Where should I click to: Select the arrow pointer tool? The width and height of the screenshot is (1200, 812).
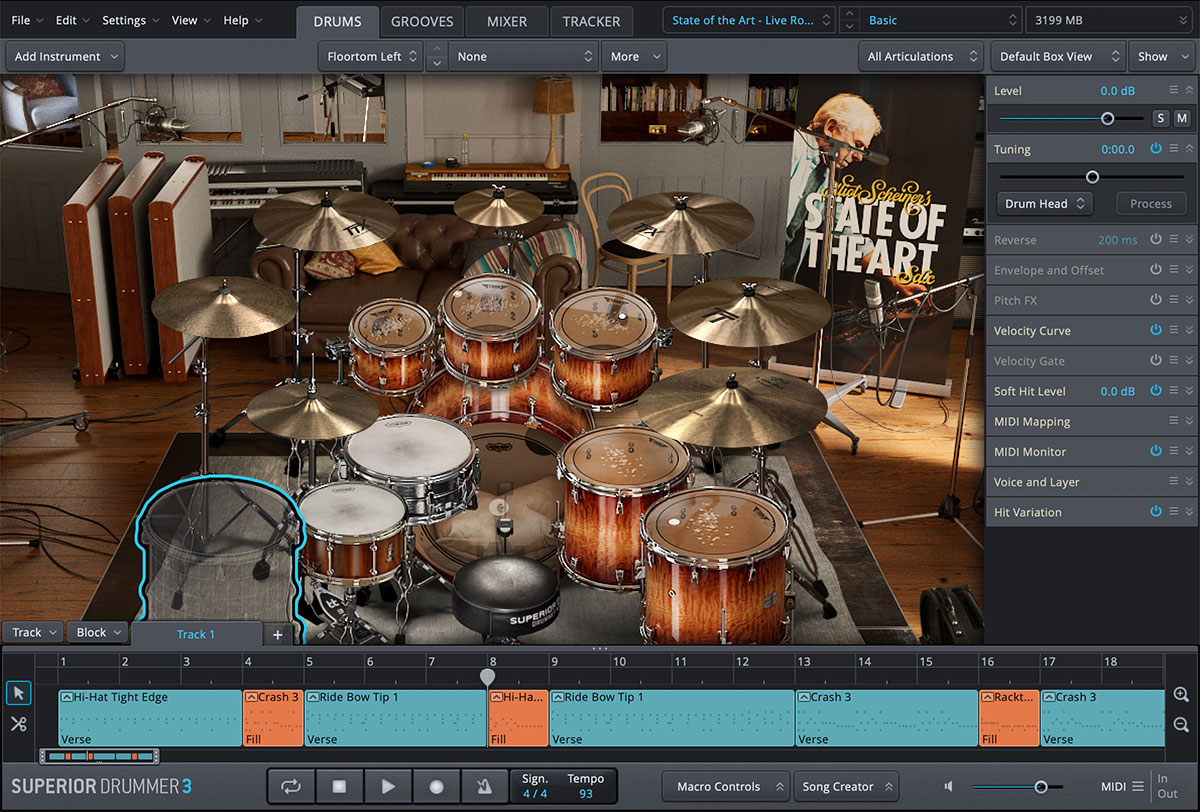[18, 693]
